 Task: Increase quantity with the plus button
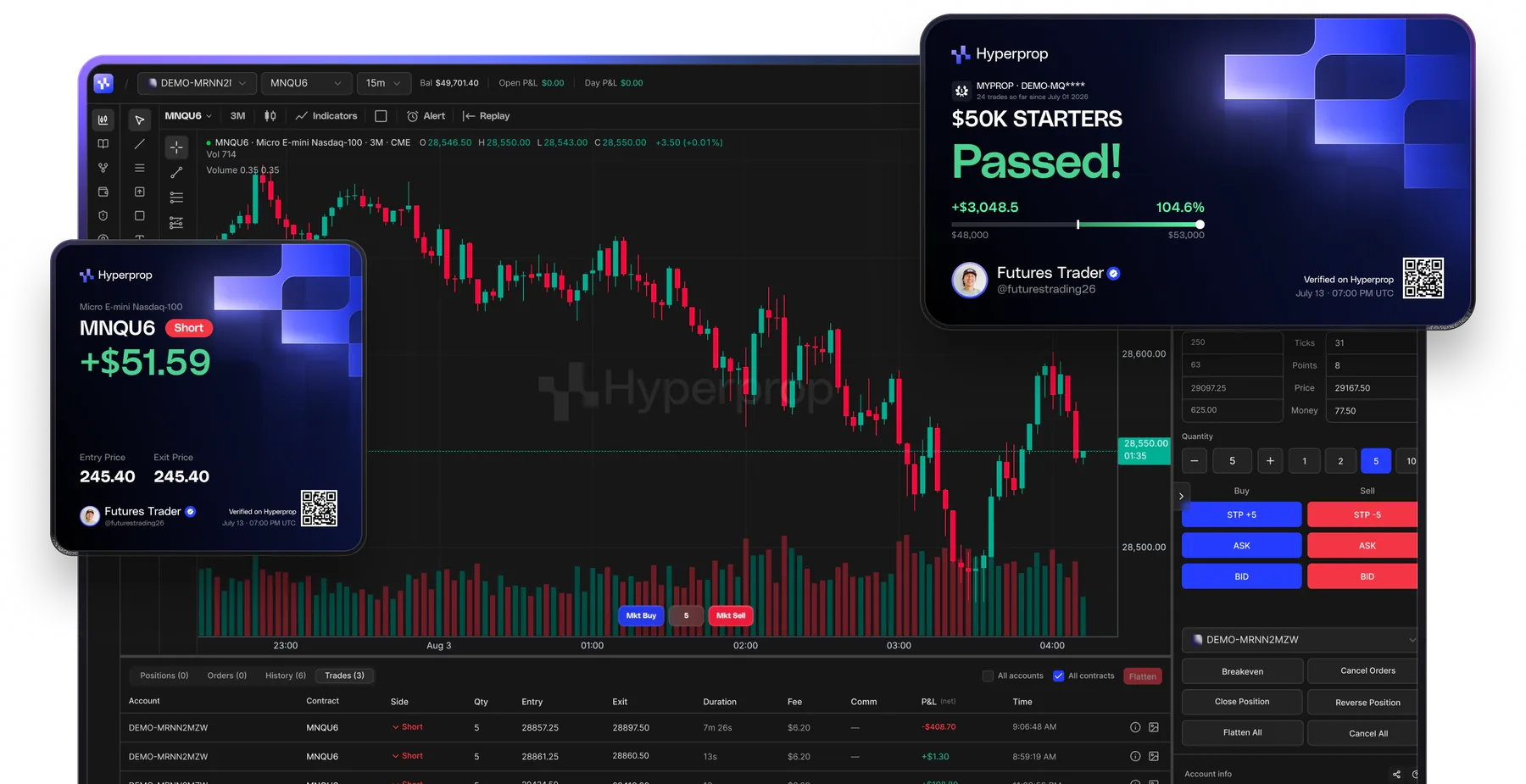pos(1270,461)
